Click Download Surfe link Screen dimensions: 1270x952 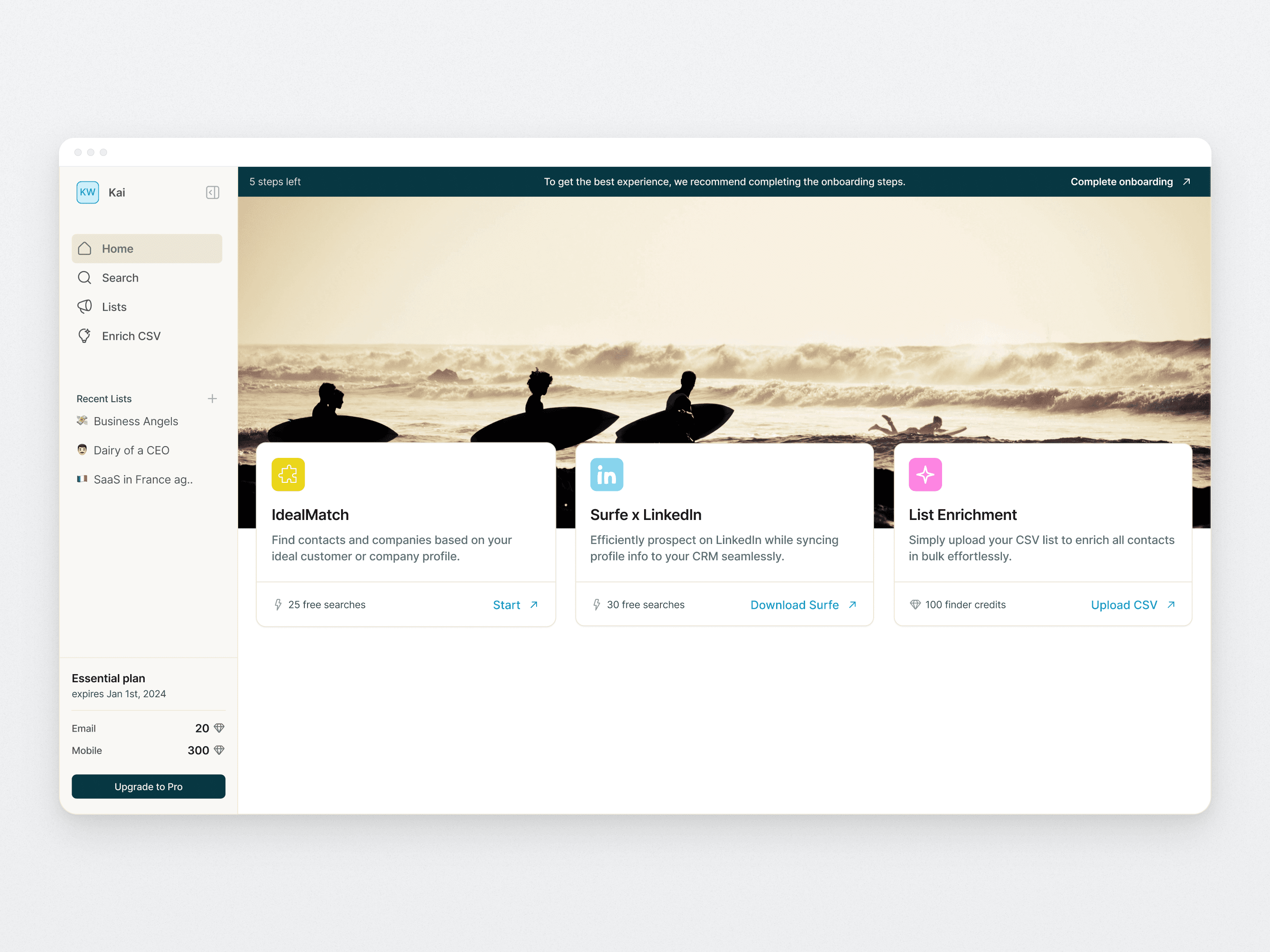click(803, 605)
